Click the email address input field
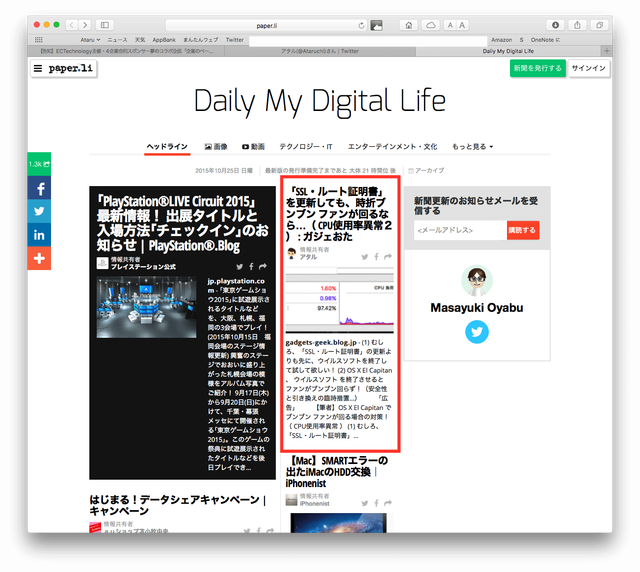Screen dimensions: 640x572 [x=460, y=230]
